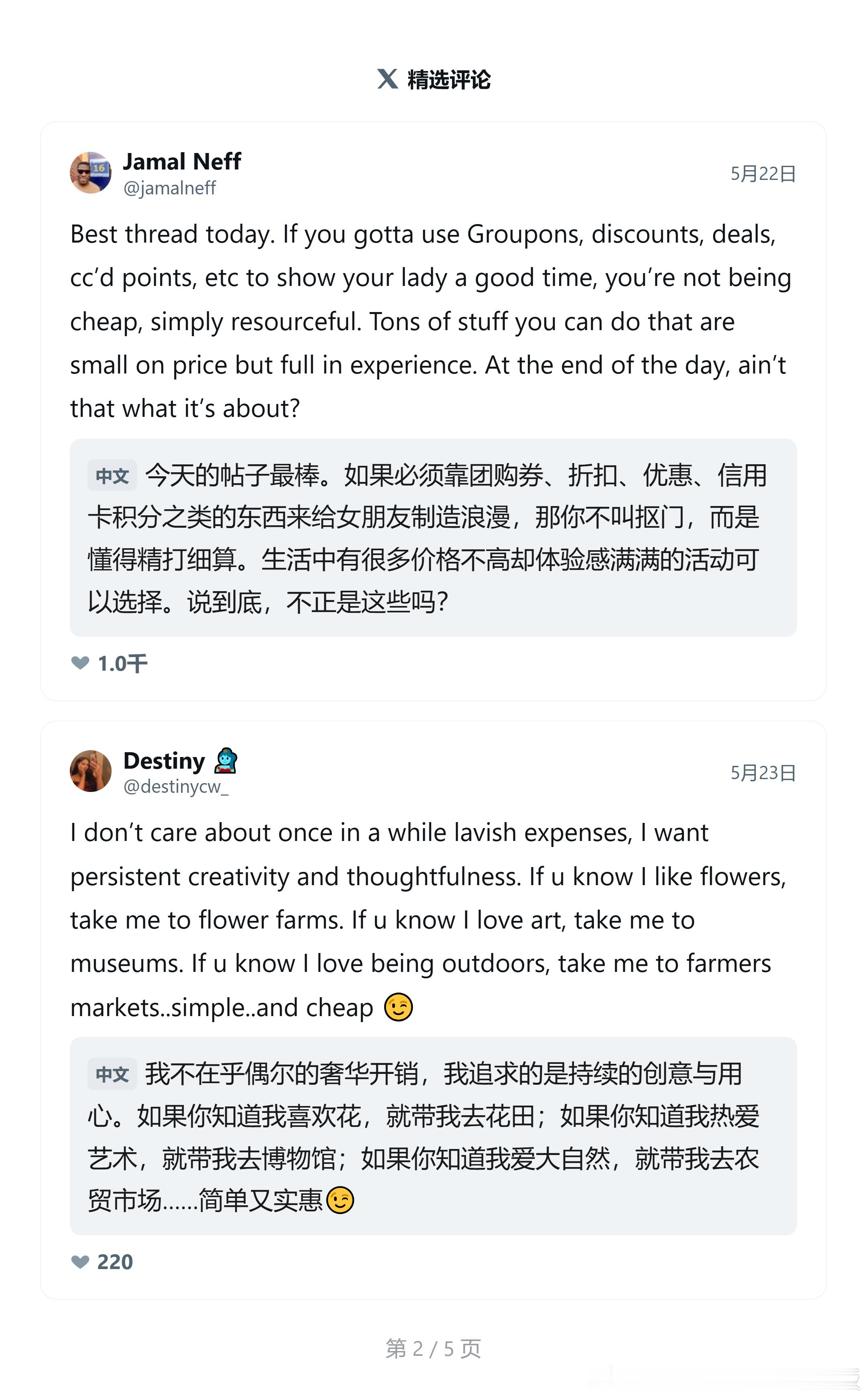The width and height of the screenshot is (867, 1400).
Task: Click the 1.0千 like count
Action: [123, 663]
